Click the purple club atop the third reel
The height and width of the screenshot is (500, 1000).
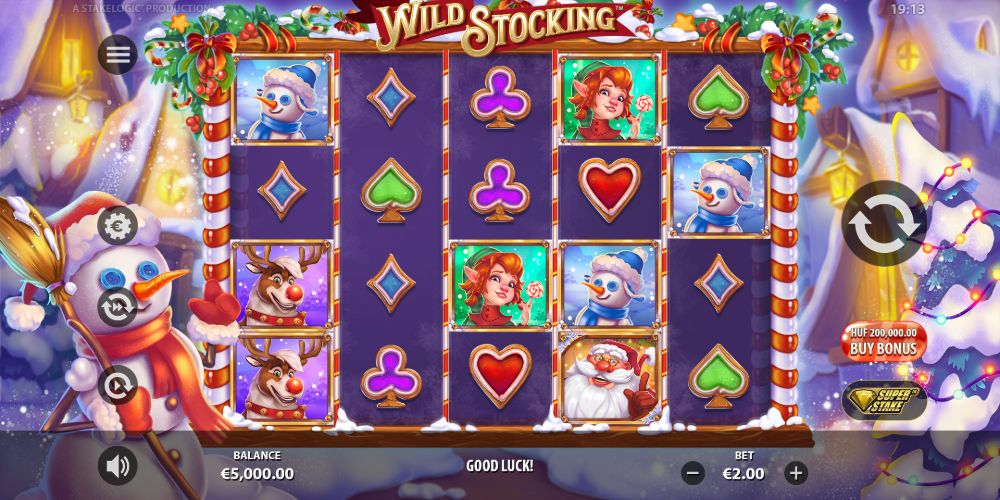click(x=500, y=99)
